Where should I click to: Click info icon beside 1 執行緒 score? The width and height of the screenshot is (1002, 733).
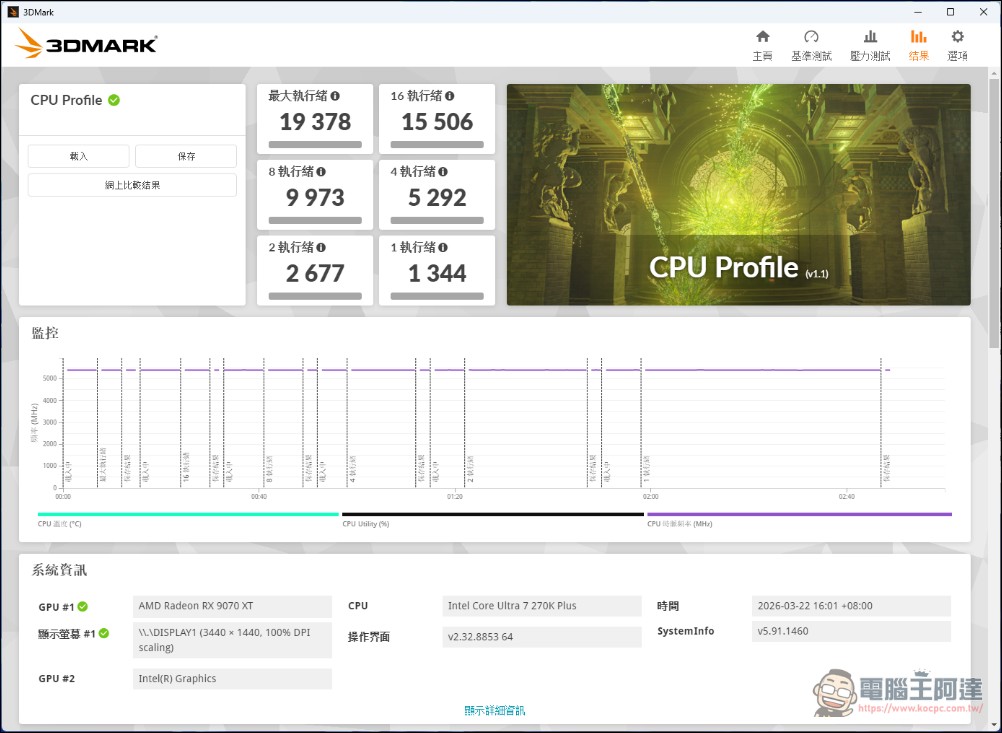pyautogui.click(x=443, y=247)
